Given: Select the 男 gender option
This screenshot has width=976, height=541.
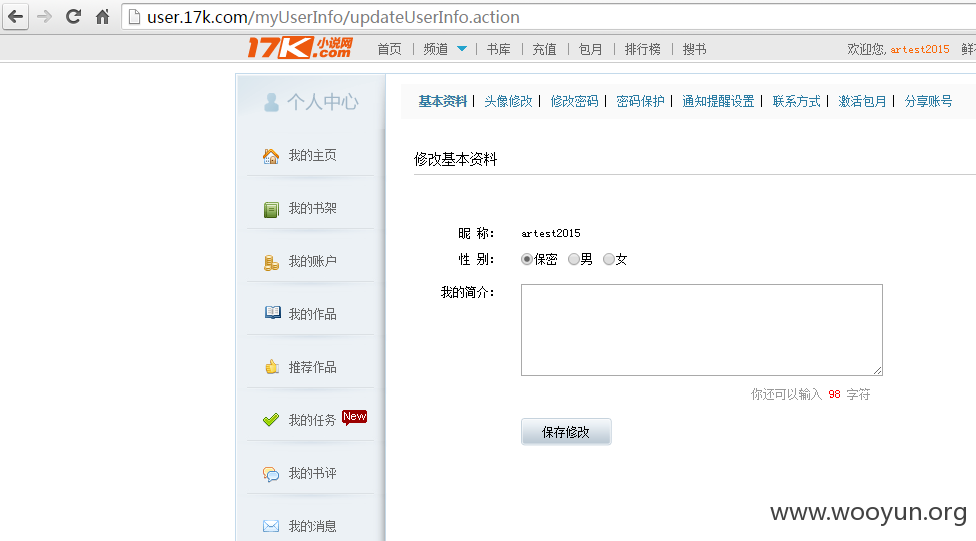Looking at the screenshot, I should tap(574, 260).
